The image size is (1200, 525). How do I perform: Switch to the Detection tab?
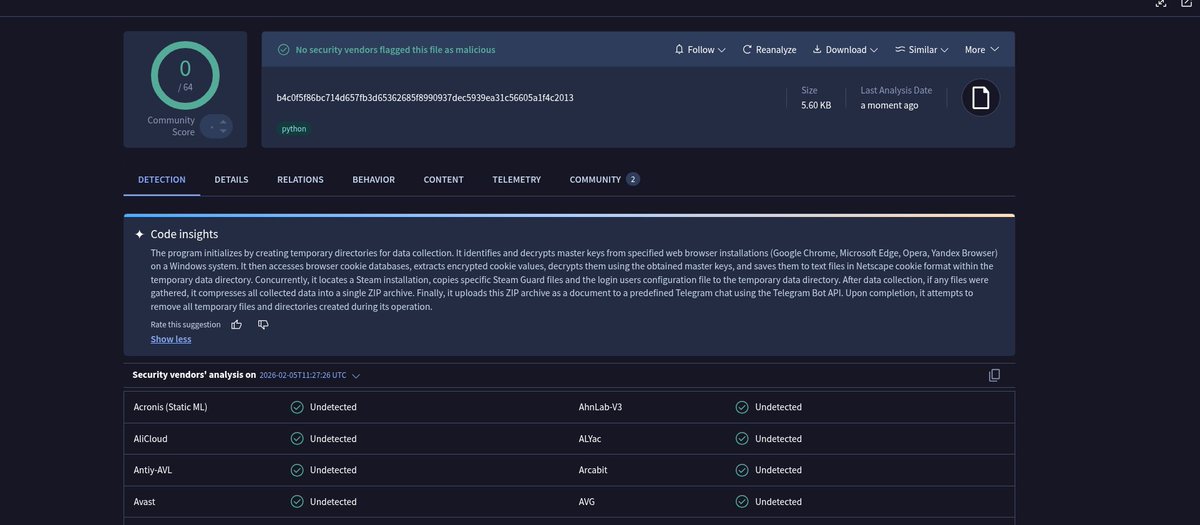coord(162,180)
